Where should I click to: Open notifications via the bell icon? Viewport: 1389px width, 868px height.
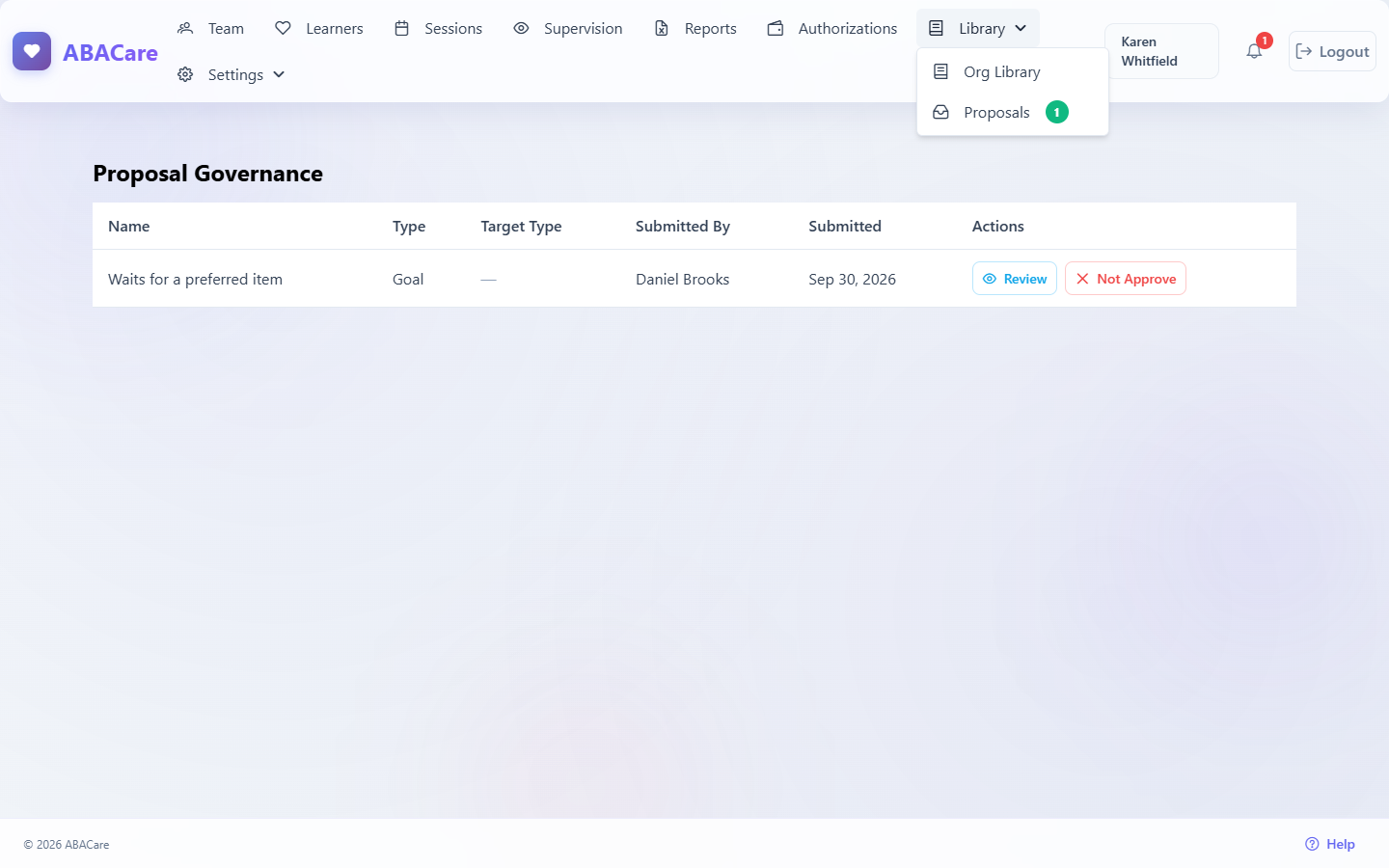[1254, 51]
